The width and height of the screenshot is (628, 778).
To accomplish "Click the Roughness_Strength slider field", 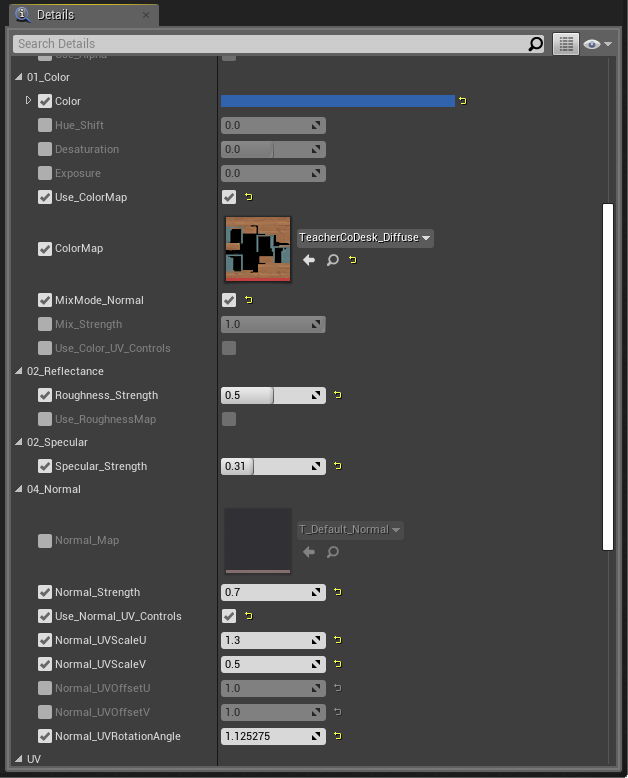I will coord(273,395).
